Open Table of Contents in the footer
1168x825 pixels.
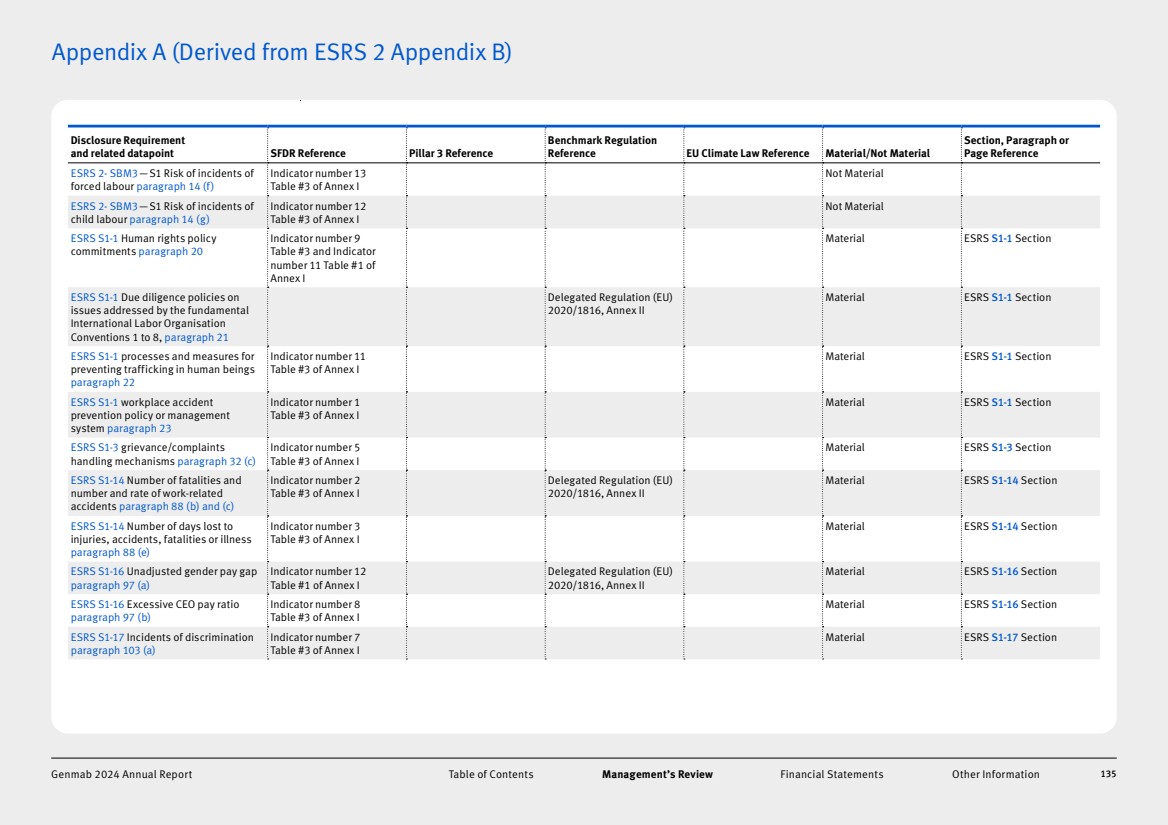tap(490, 774)
